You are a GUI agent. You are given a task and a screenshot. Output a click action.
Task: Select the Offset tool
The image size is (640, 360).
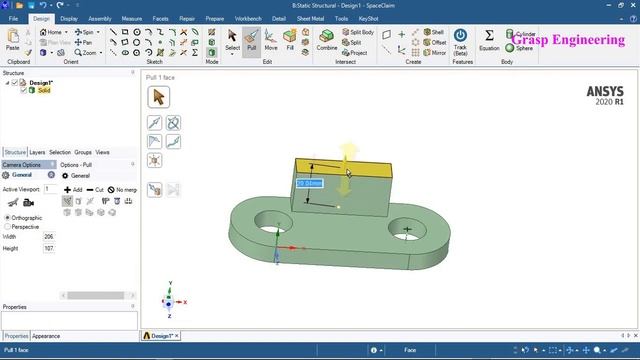[435, 42]
